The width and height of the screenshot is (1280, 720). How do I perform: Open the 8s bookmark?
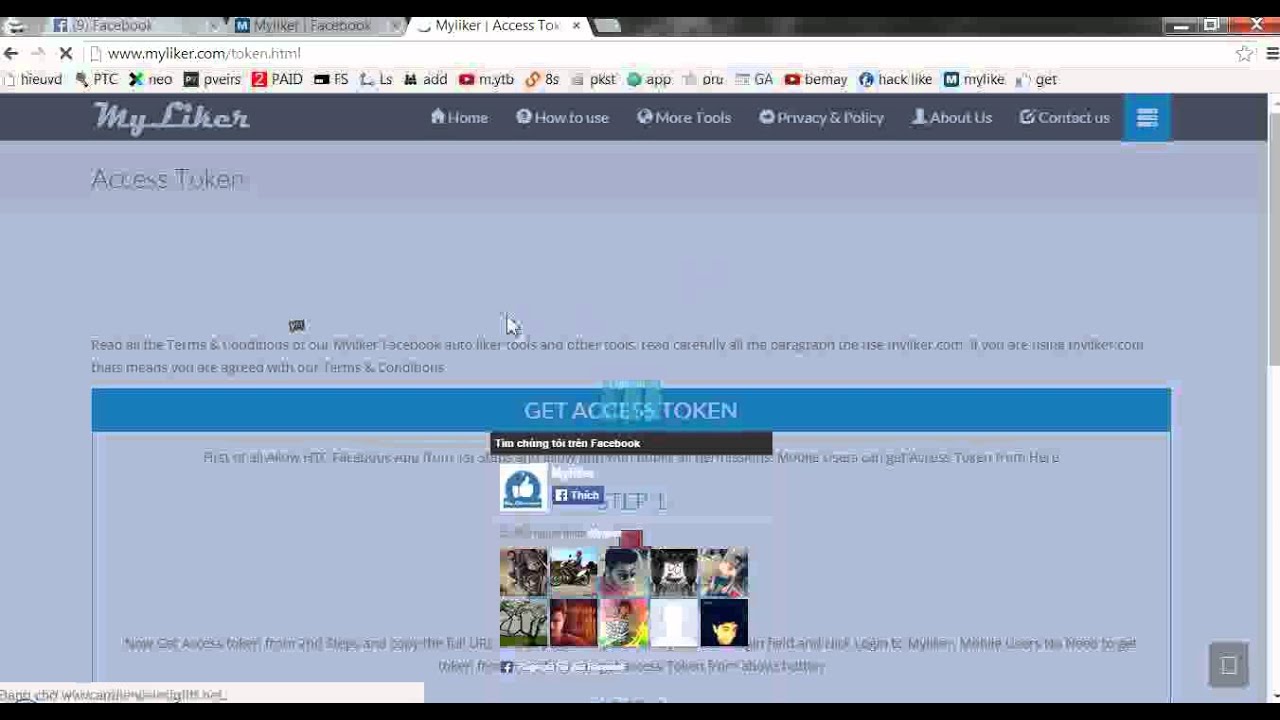pyautogui.click(x=542, y=79)
